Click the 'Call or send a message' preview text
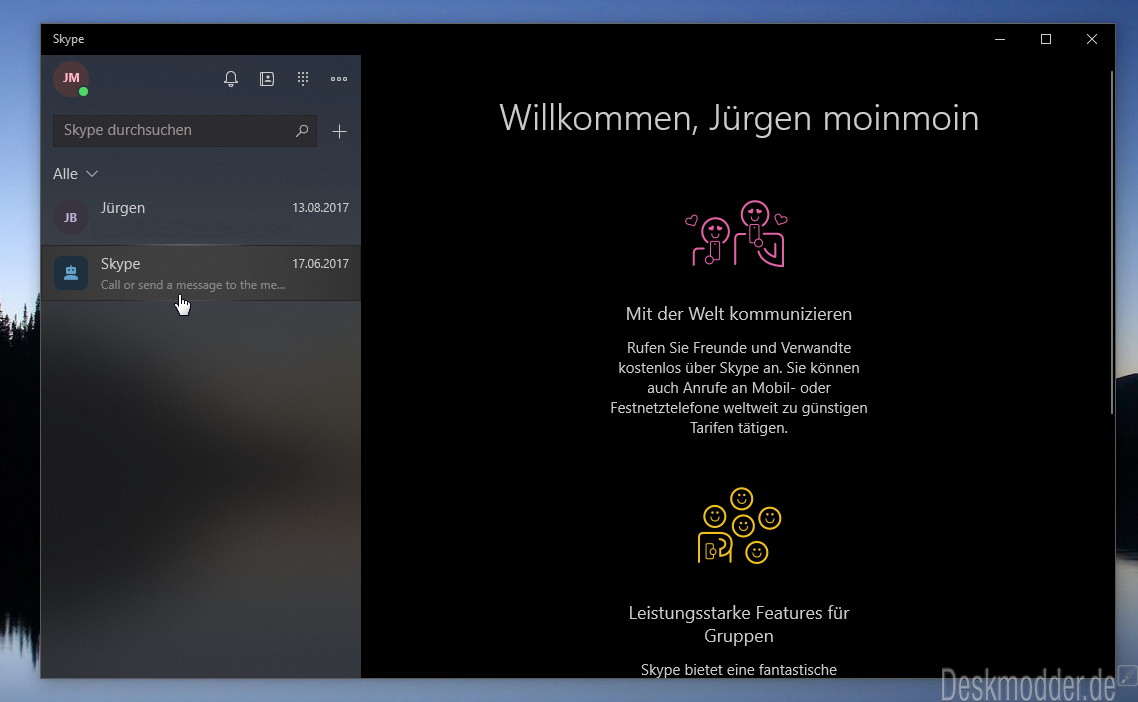1138x702 pixels. [x=193, y=285]
